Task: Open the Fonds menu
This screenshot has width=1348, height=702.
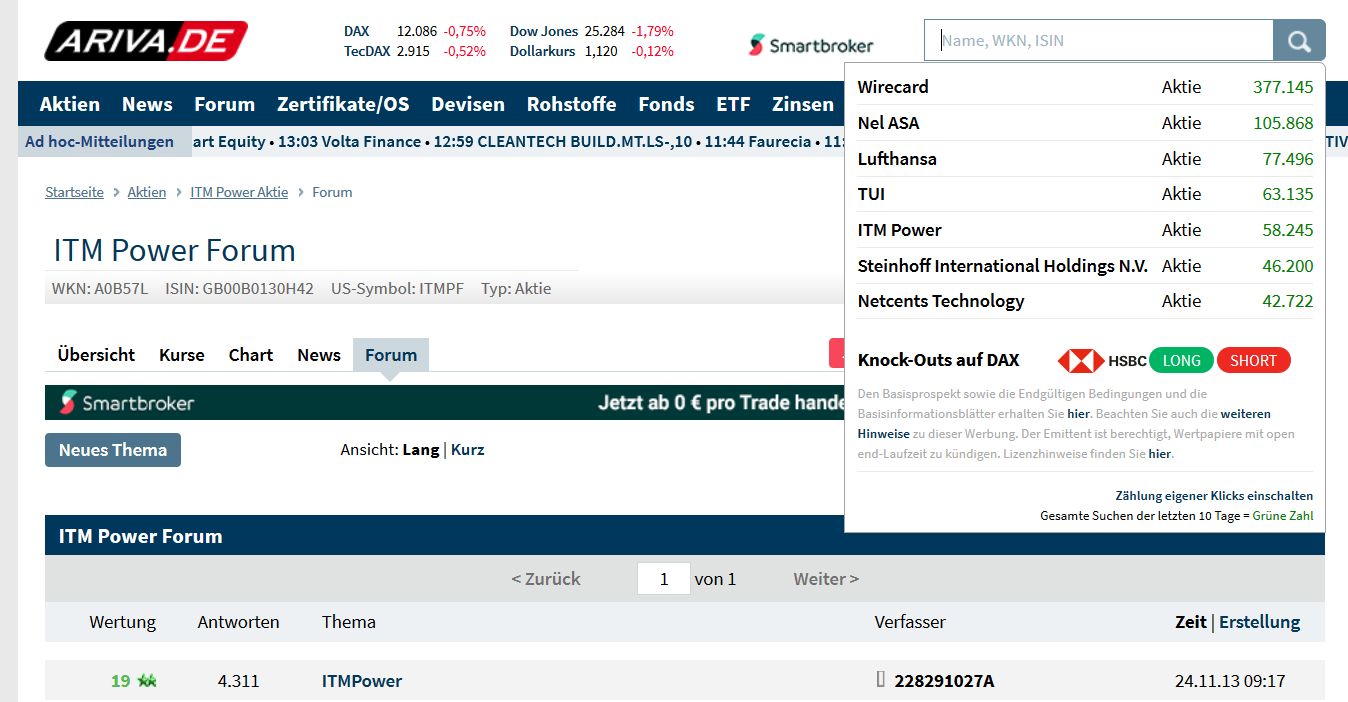Action: 666,104
